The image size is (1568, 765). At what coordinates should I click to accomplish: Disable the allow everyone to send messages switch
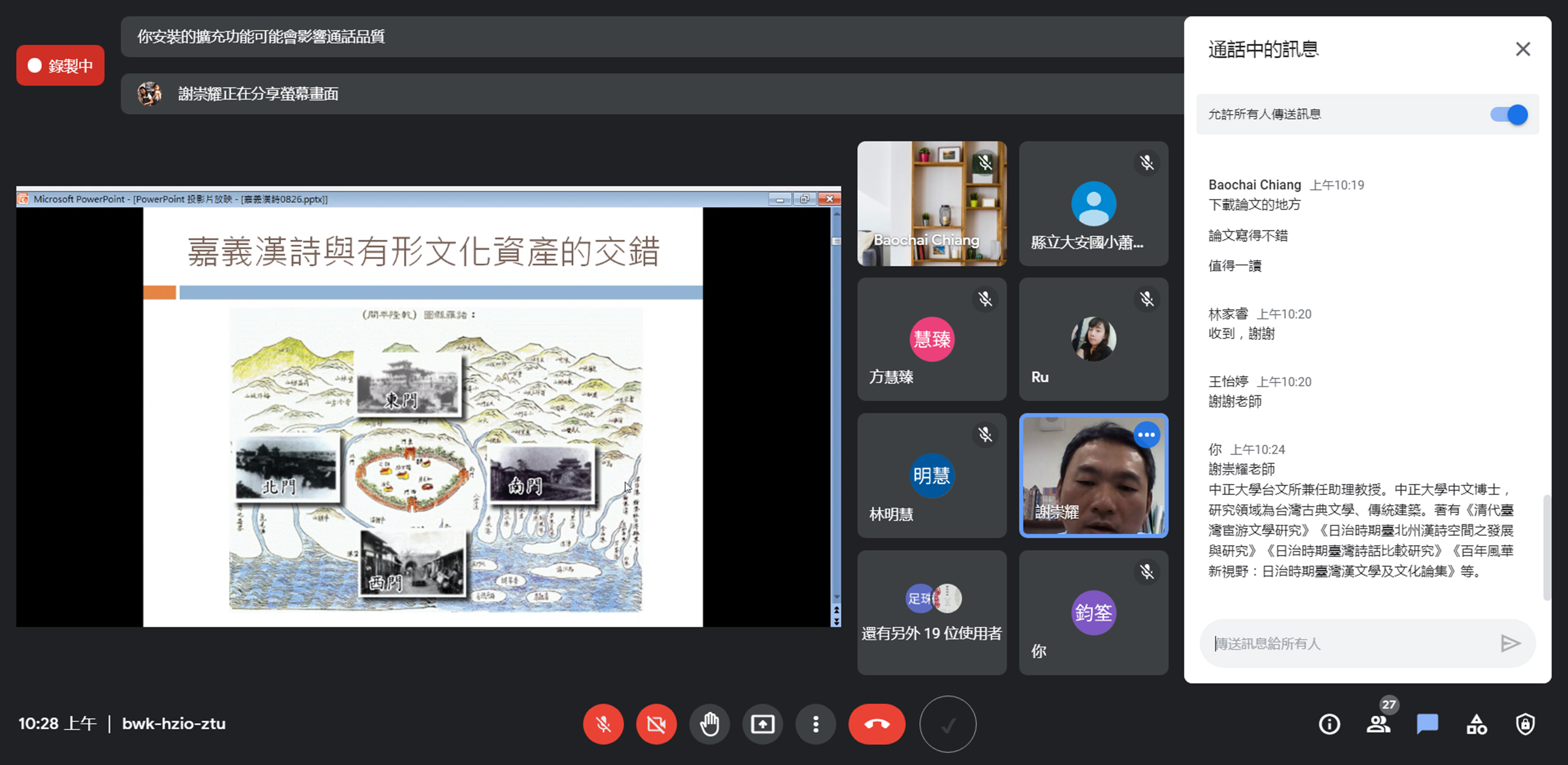click(x=1509, y=114)
